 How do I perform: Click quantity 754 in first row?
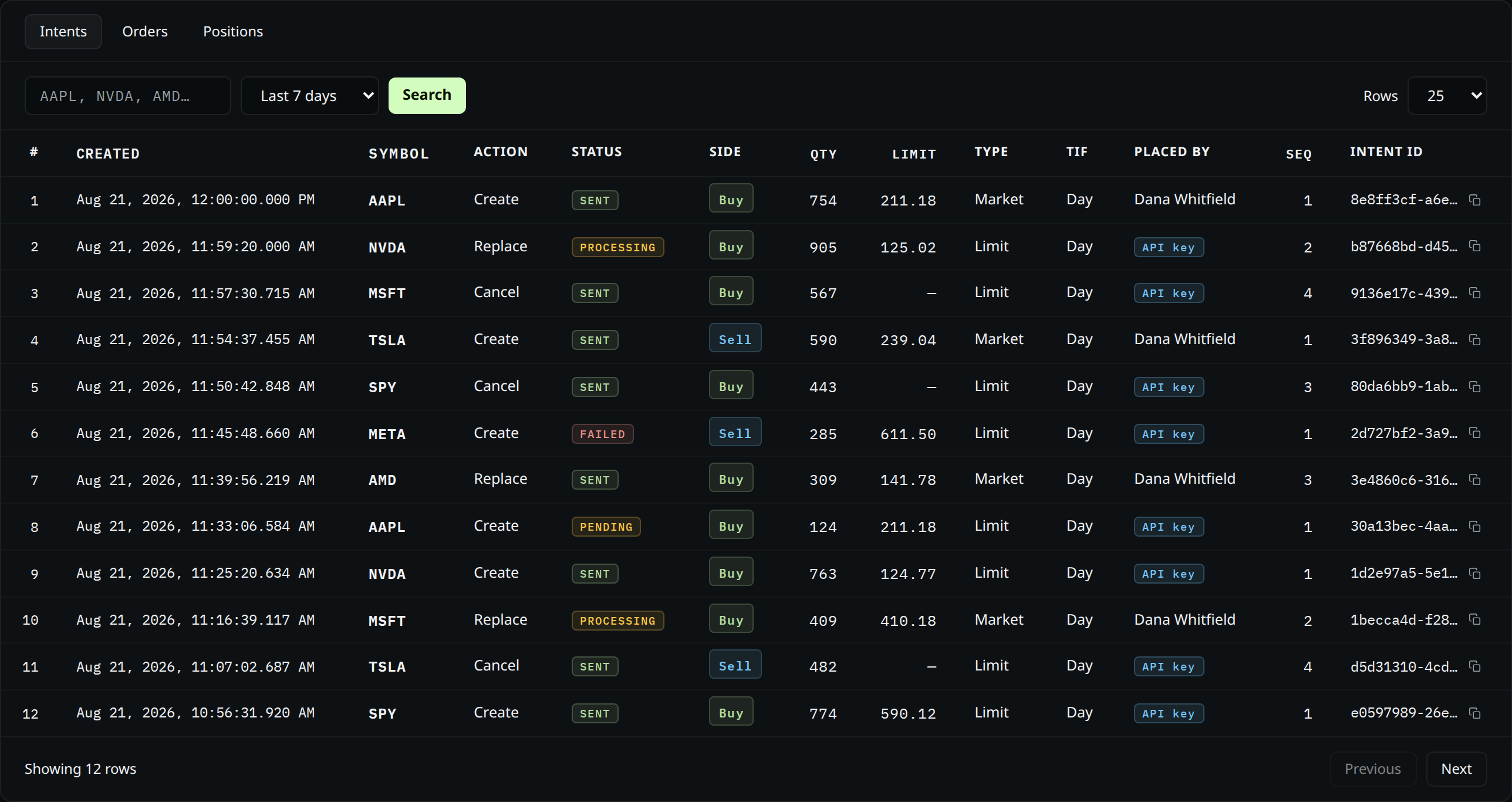point(823,200)
